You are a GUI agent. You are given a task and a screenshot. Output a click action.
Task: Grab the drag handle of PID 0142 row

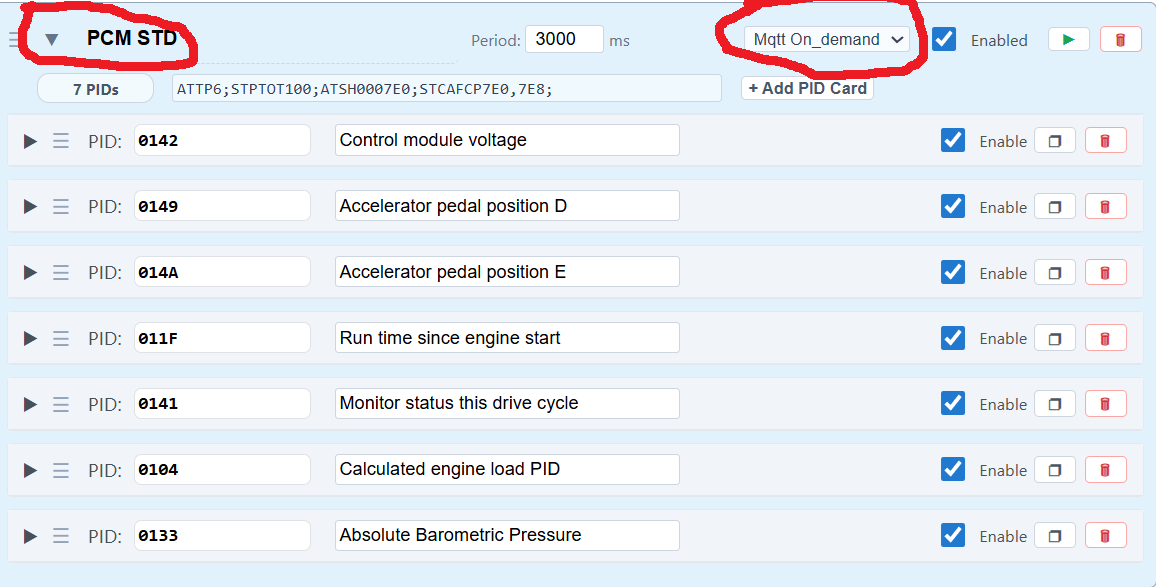60,141
